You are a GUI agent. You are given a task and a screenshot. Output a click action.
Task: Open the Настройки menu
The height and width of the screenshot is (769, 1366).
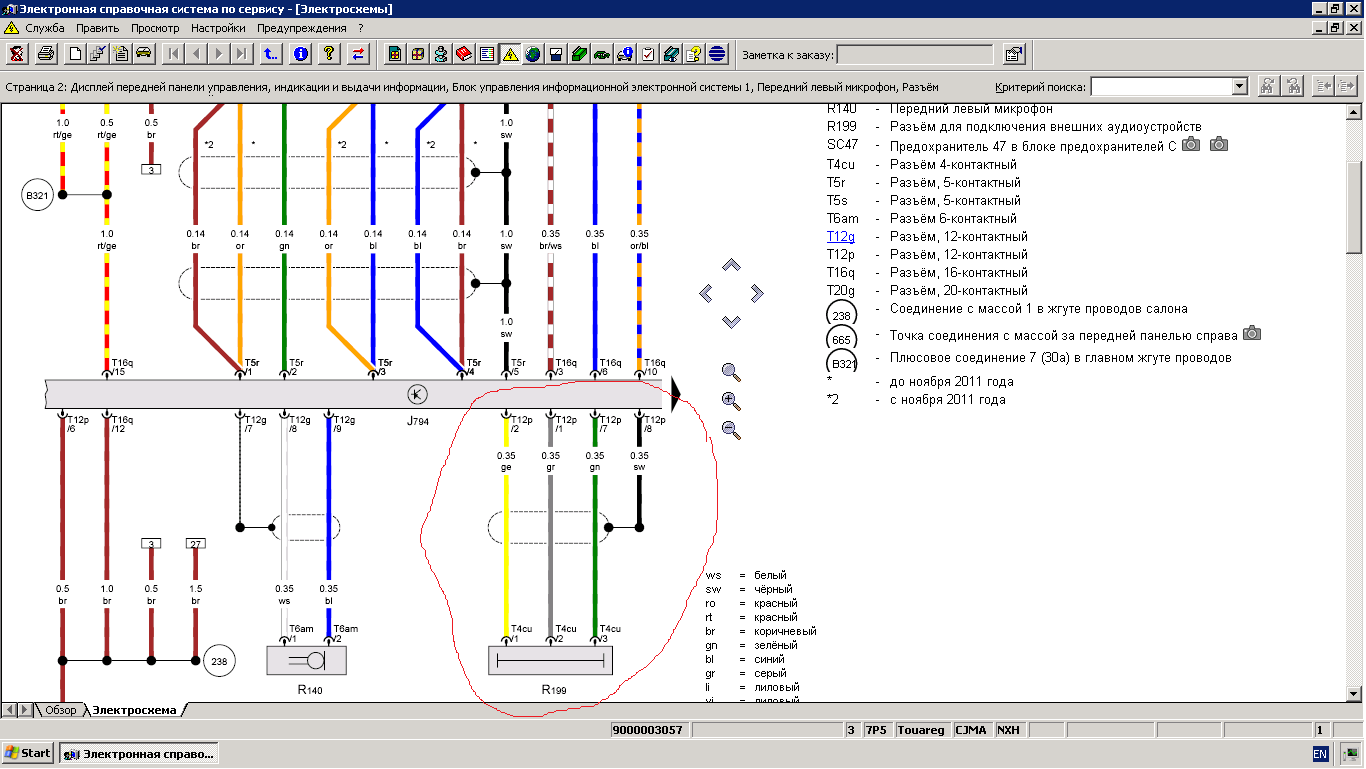tap(218, 28)
